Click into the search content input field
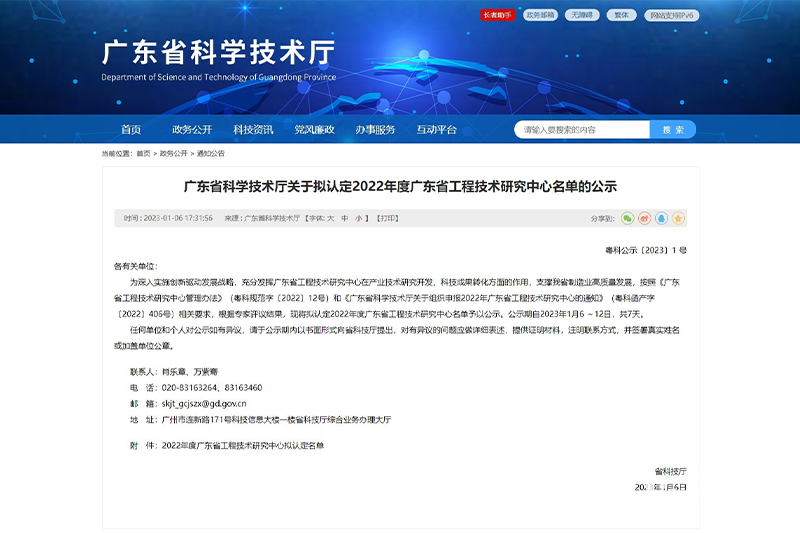800x533 pixels. coord(580,130)
